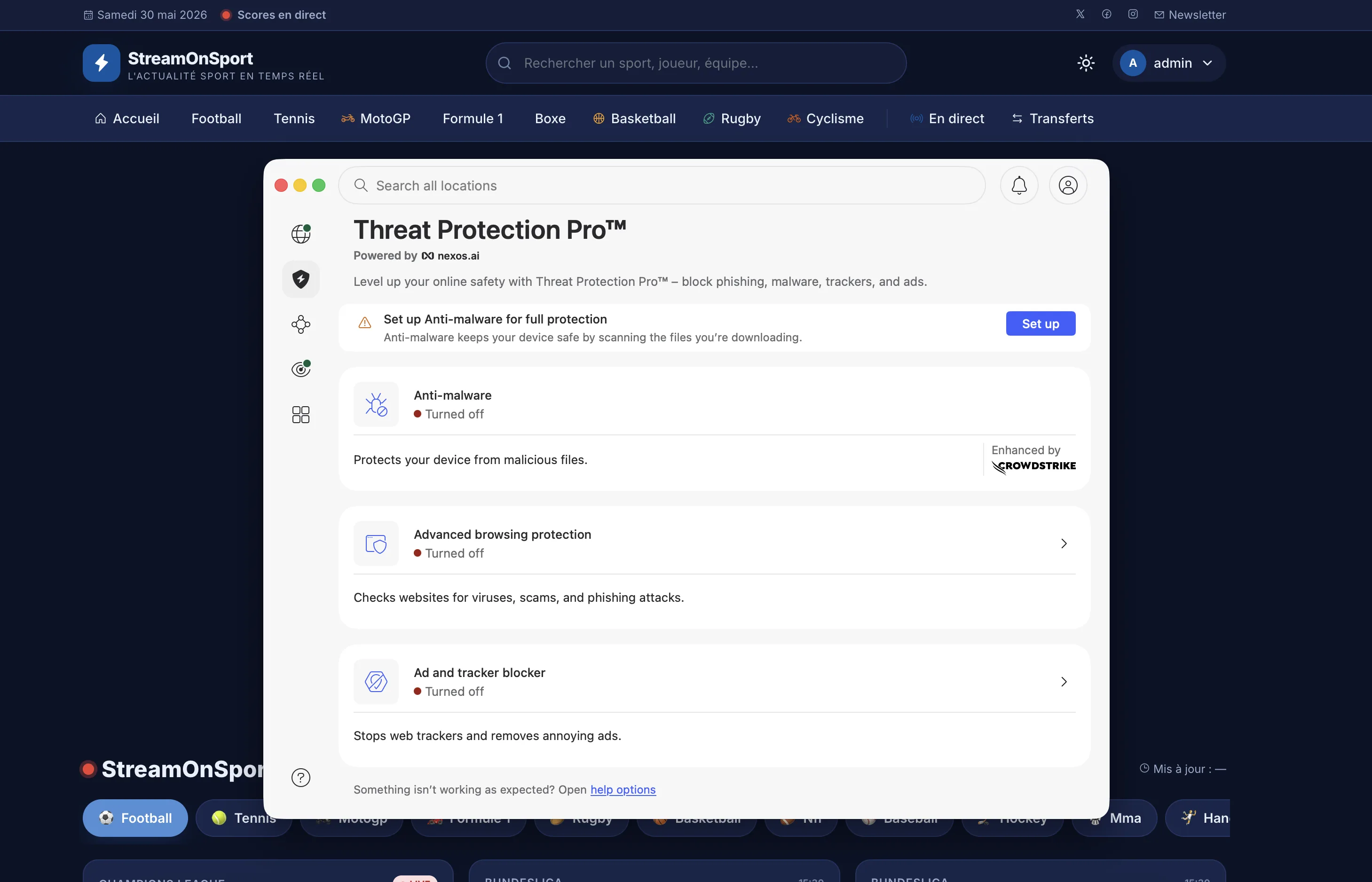
Task: Expand Advanced browsing protection chevron
Action: coord(1064,543)
